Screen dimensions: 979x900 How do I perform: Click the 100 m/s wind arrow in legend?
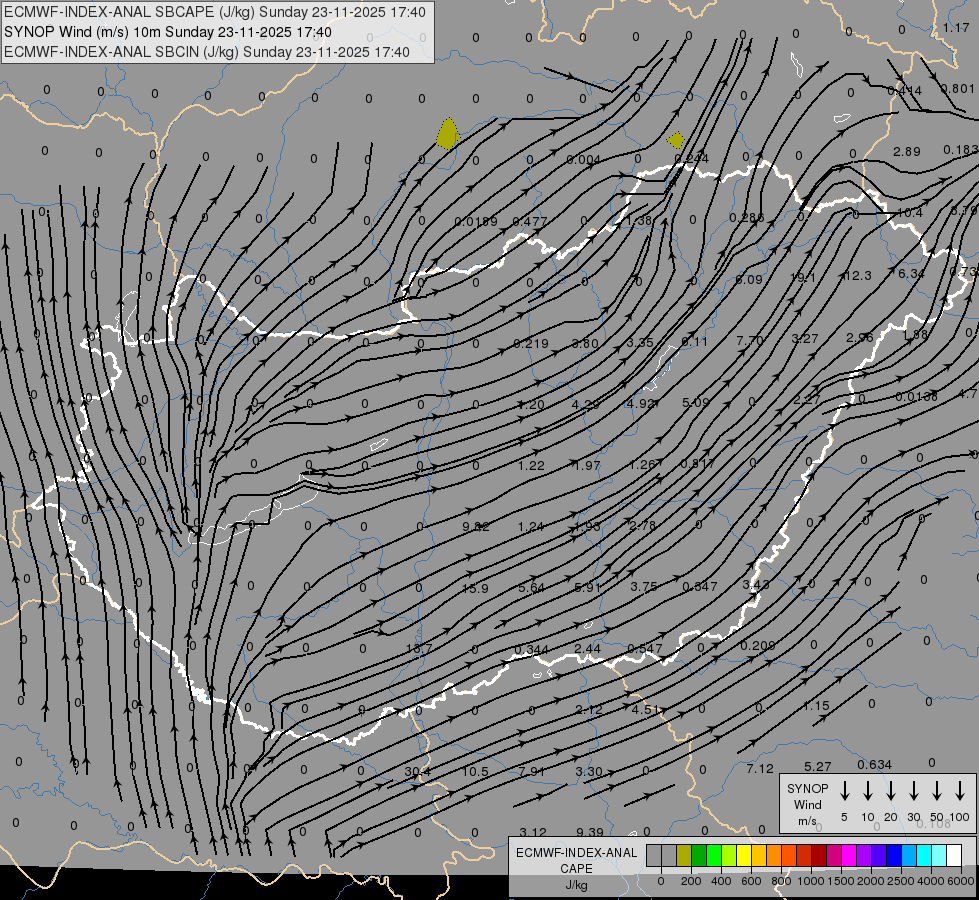960,791
